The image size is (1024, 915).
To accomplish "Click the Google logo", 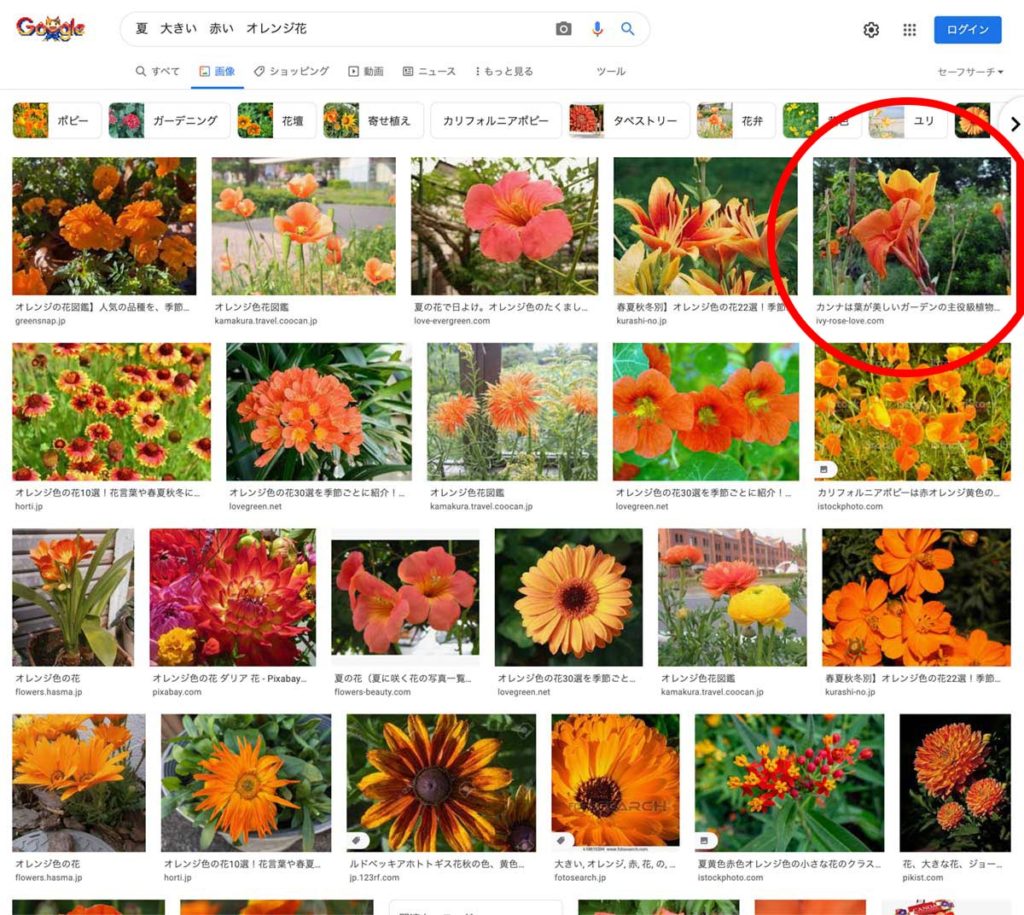I will pyautogui.click(x=51, y=29).
